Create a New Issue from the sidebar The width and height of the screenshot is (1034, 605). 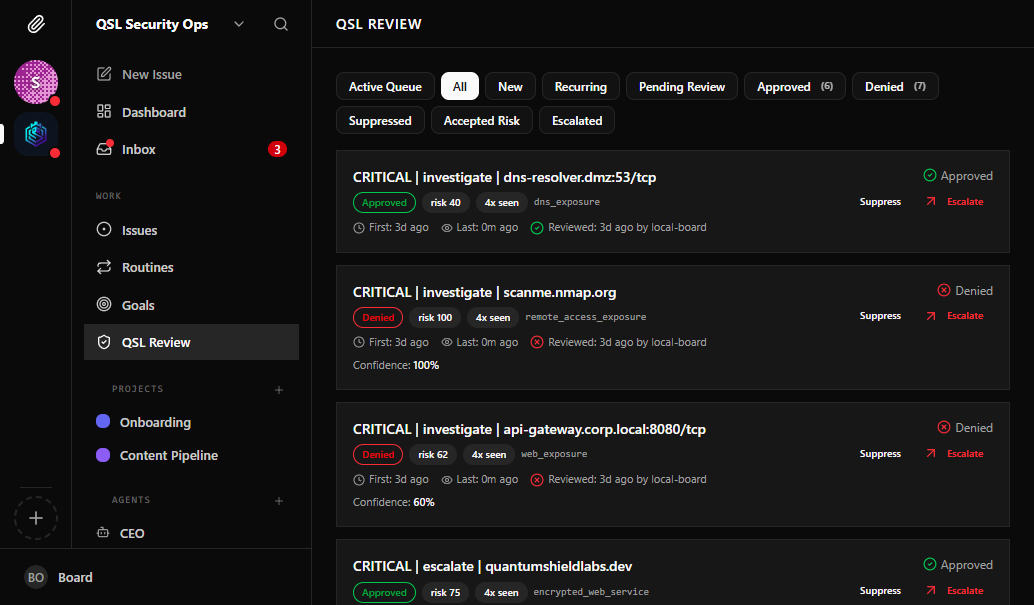[191, 75]
